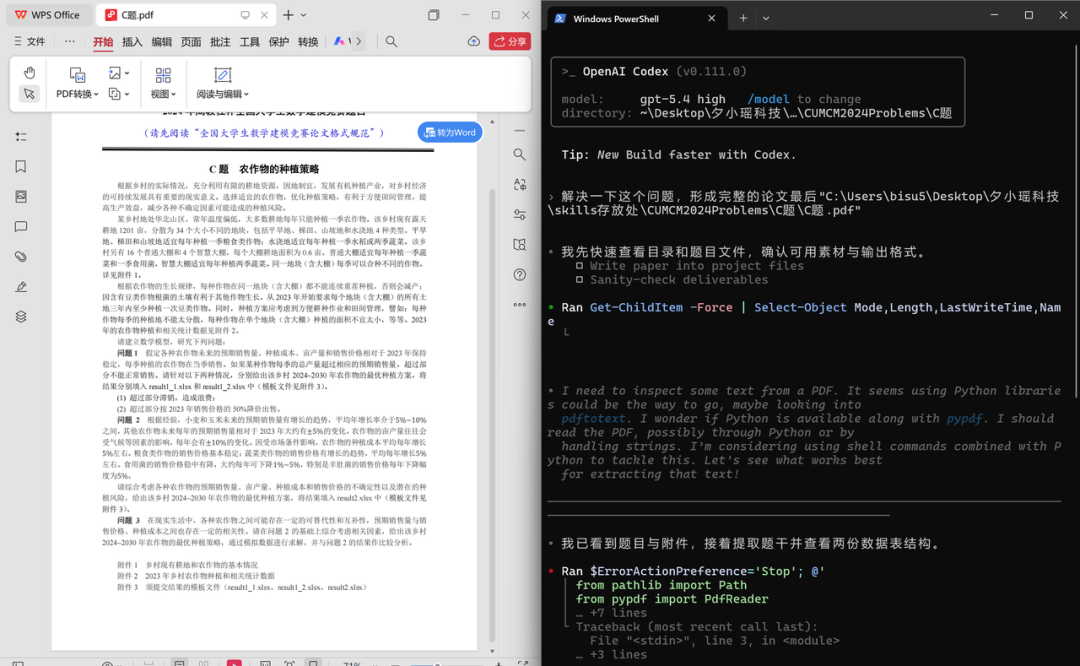
Task: Click the search magnifier in right sidebar
Action: pos(520,154)
